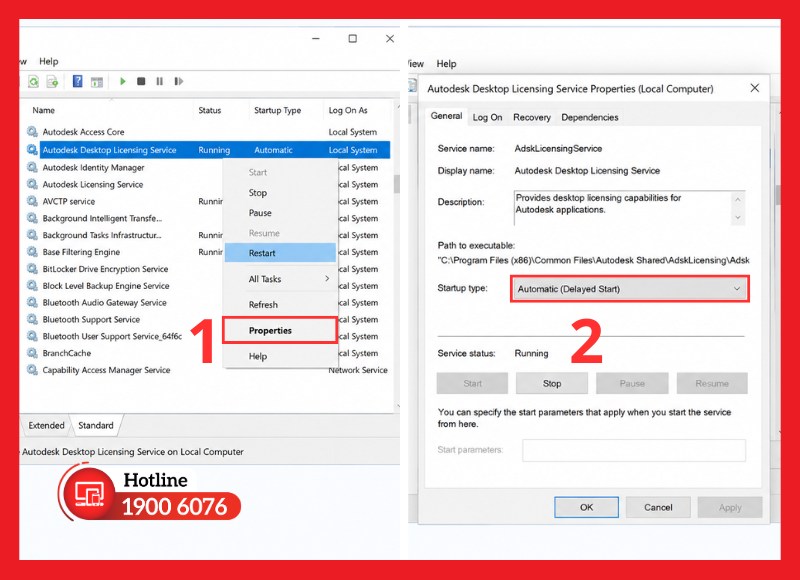Click the green Start Service toolbar icon
The image size is (800, 580).
[x=122, y=81]
